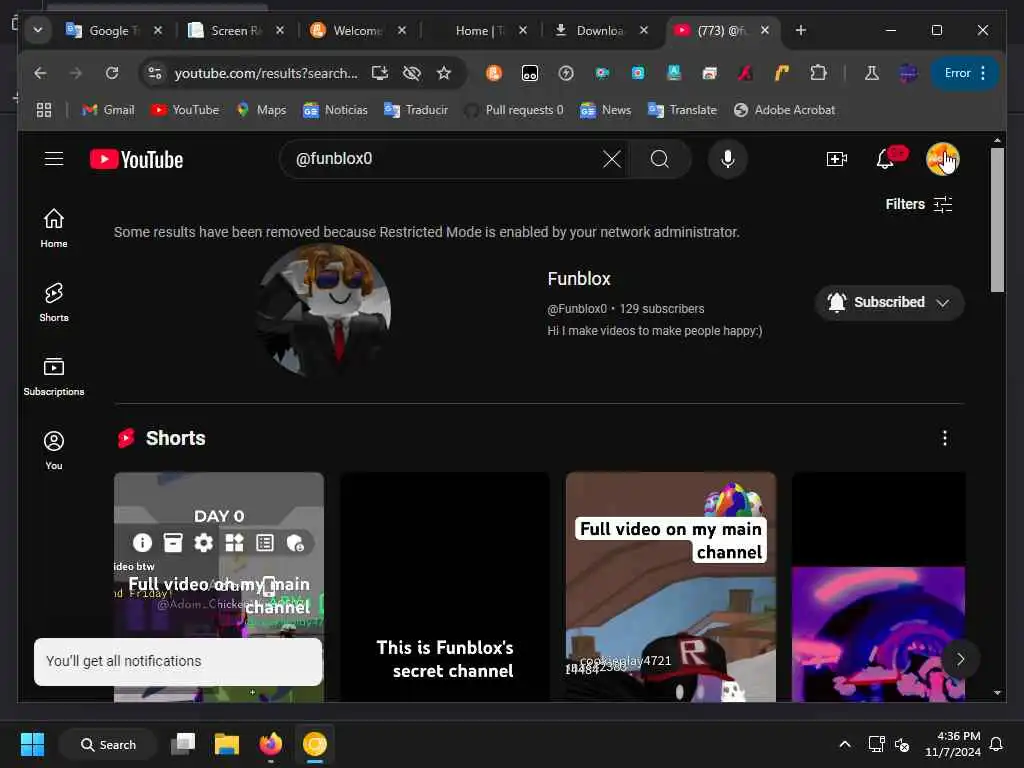Click the taskbar Search box
1024x768 pixels.
coord(108,744)
